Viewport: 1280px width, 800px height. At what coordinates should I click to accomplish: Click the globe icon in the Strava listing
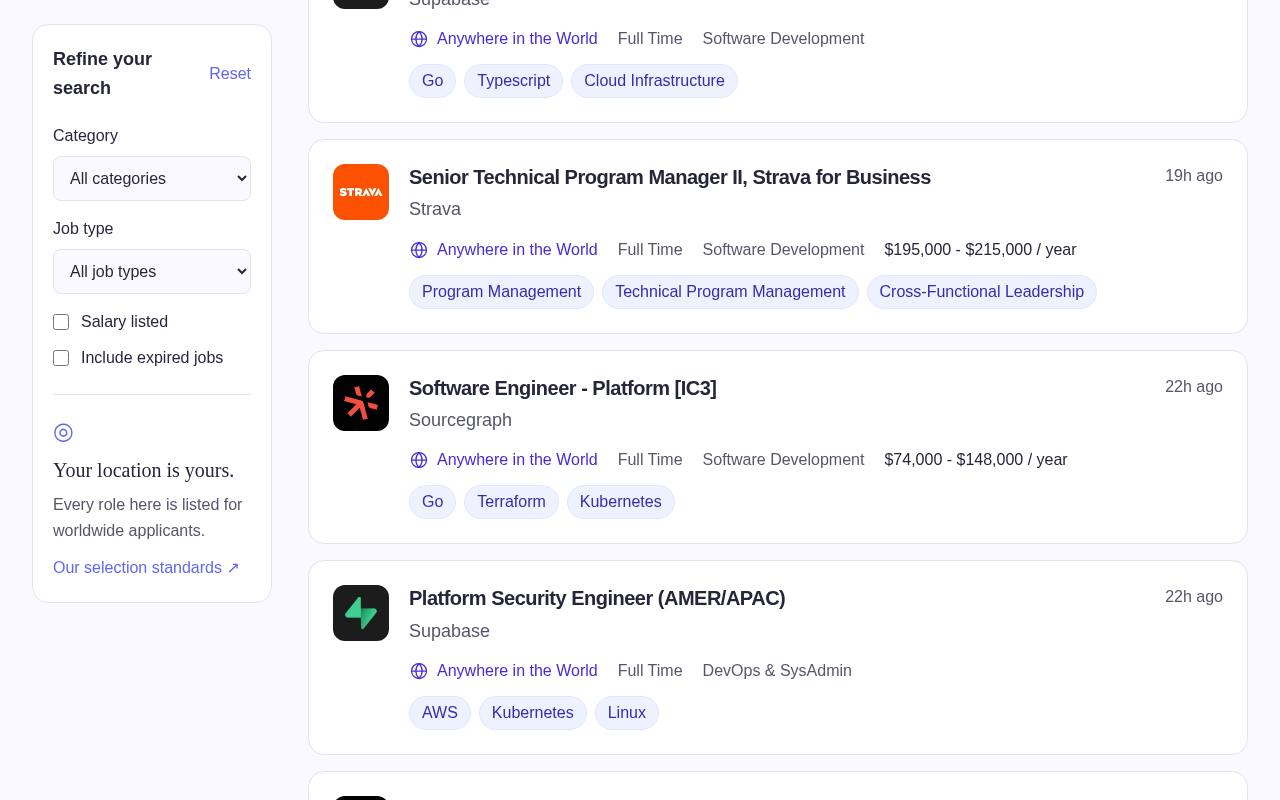click(x=419, y=250)
